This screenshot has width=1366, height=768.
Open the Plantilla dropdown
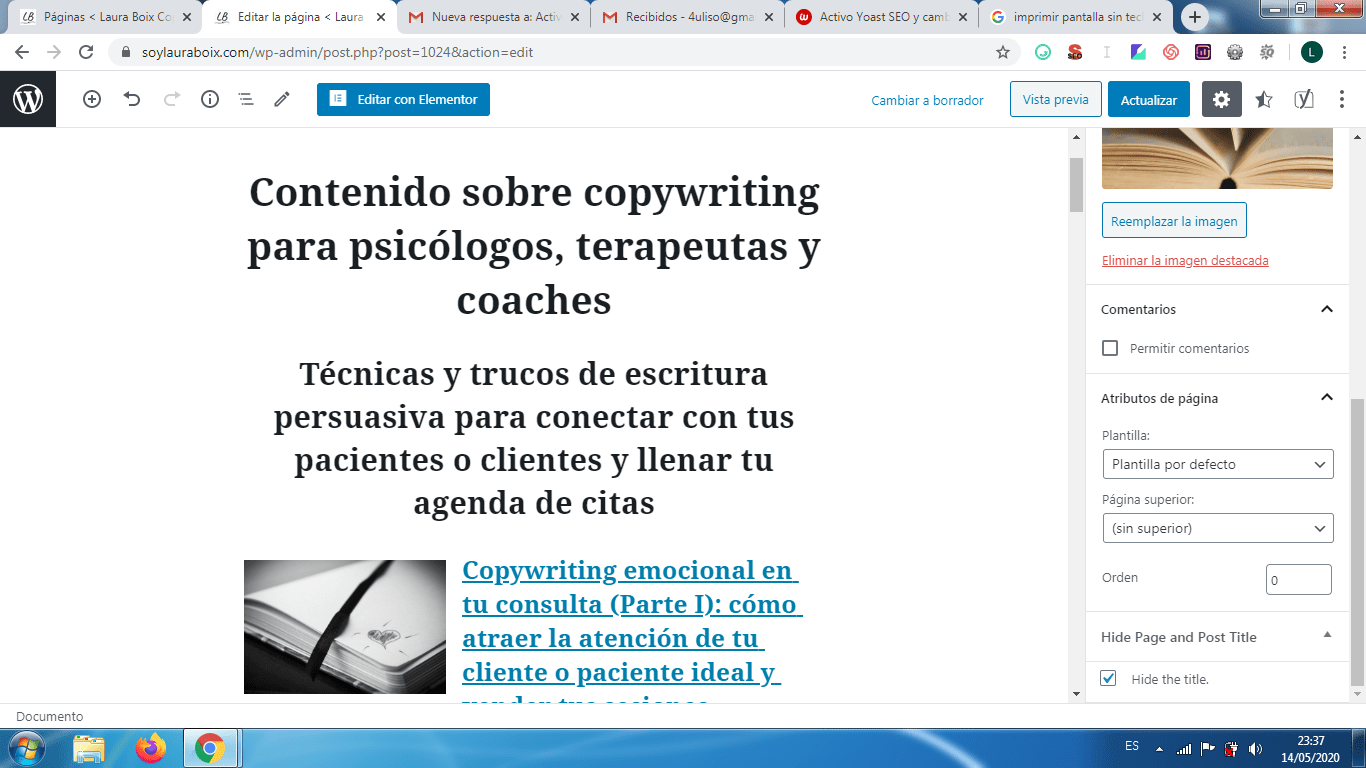point(1217,464)
